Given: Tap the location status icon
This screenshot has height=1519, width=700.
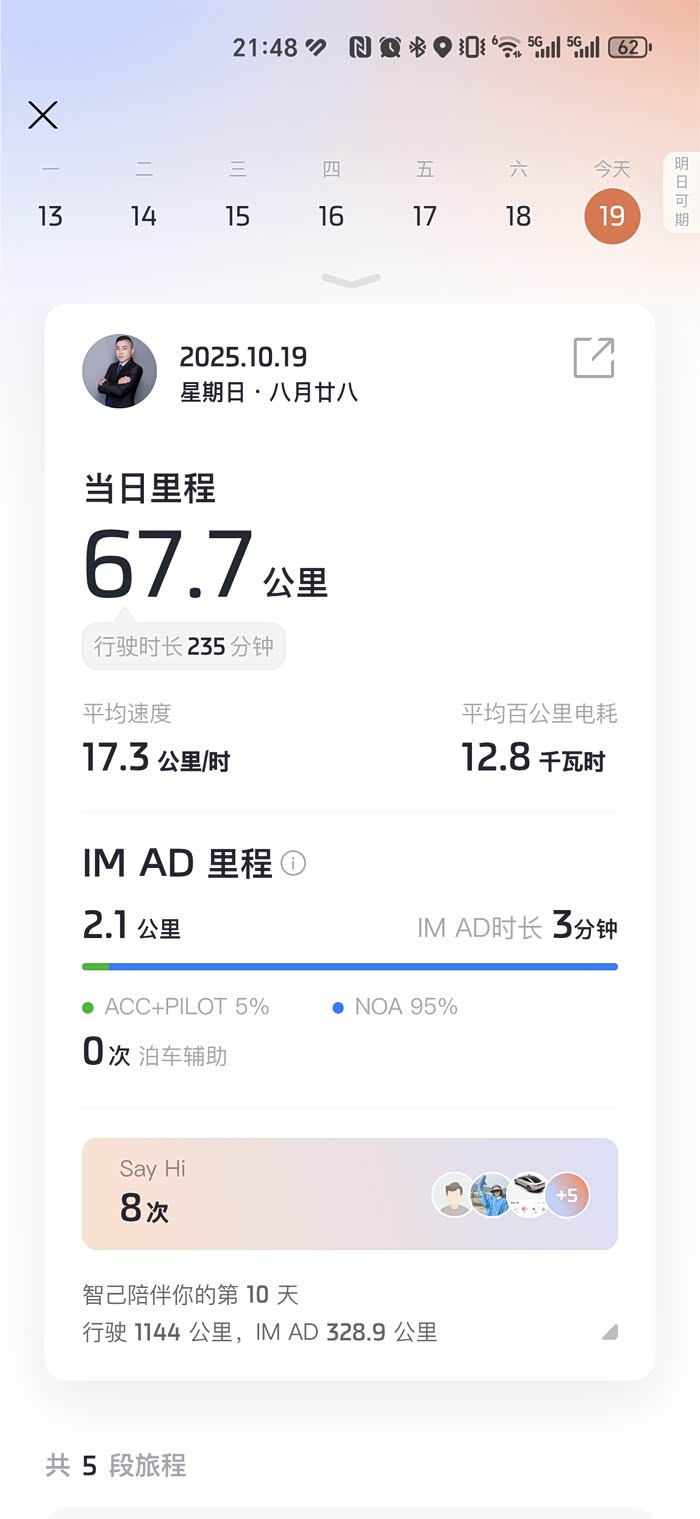Looking at the screenshot, I should [442, 47].
